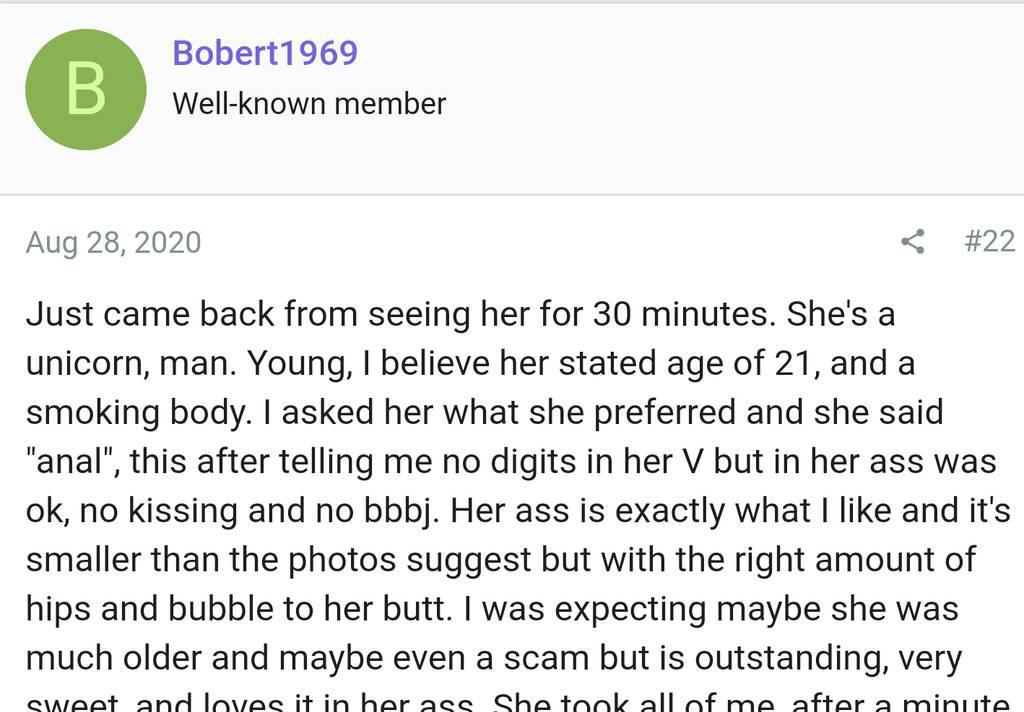Image resolution: width=1024 pixels, height=712 pixels.
Task: Open the Bobert1969 username profile link
Action: click(x=265, y=53)
